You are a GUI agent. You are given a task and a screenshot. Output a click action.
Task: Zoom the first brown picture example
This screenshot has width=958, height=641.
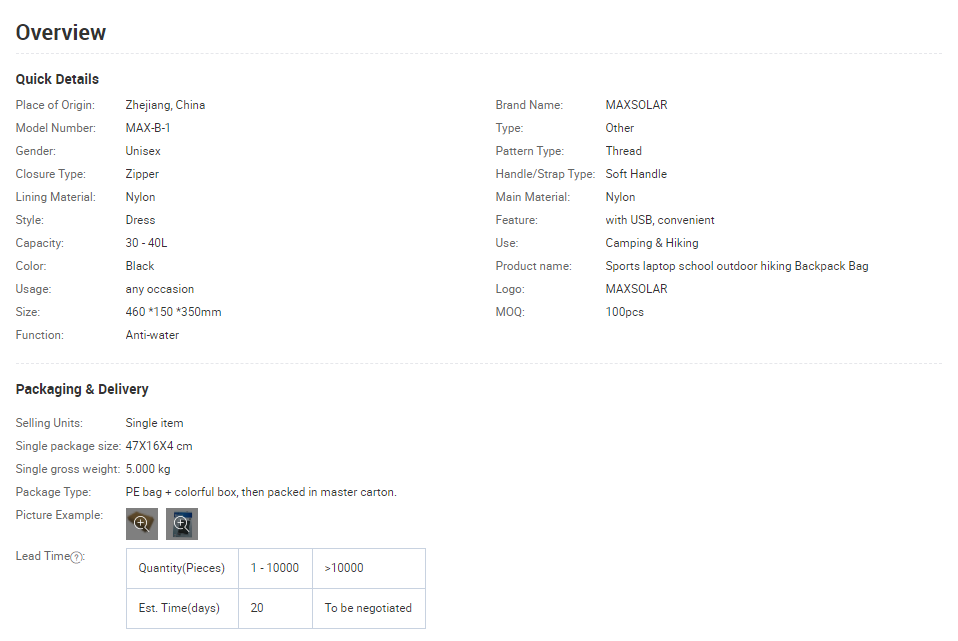point(142,524)
